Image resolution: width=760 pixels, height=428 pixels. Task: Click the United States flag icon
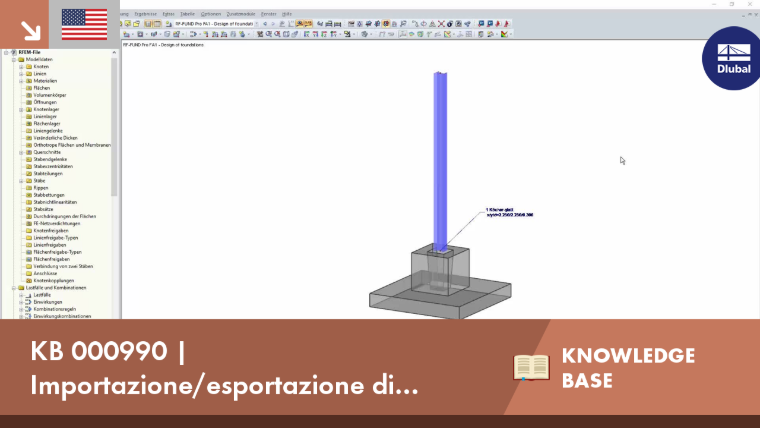click(84, 24)
